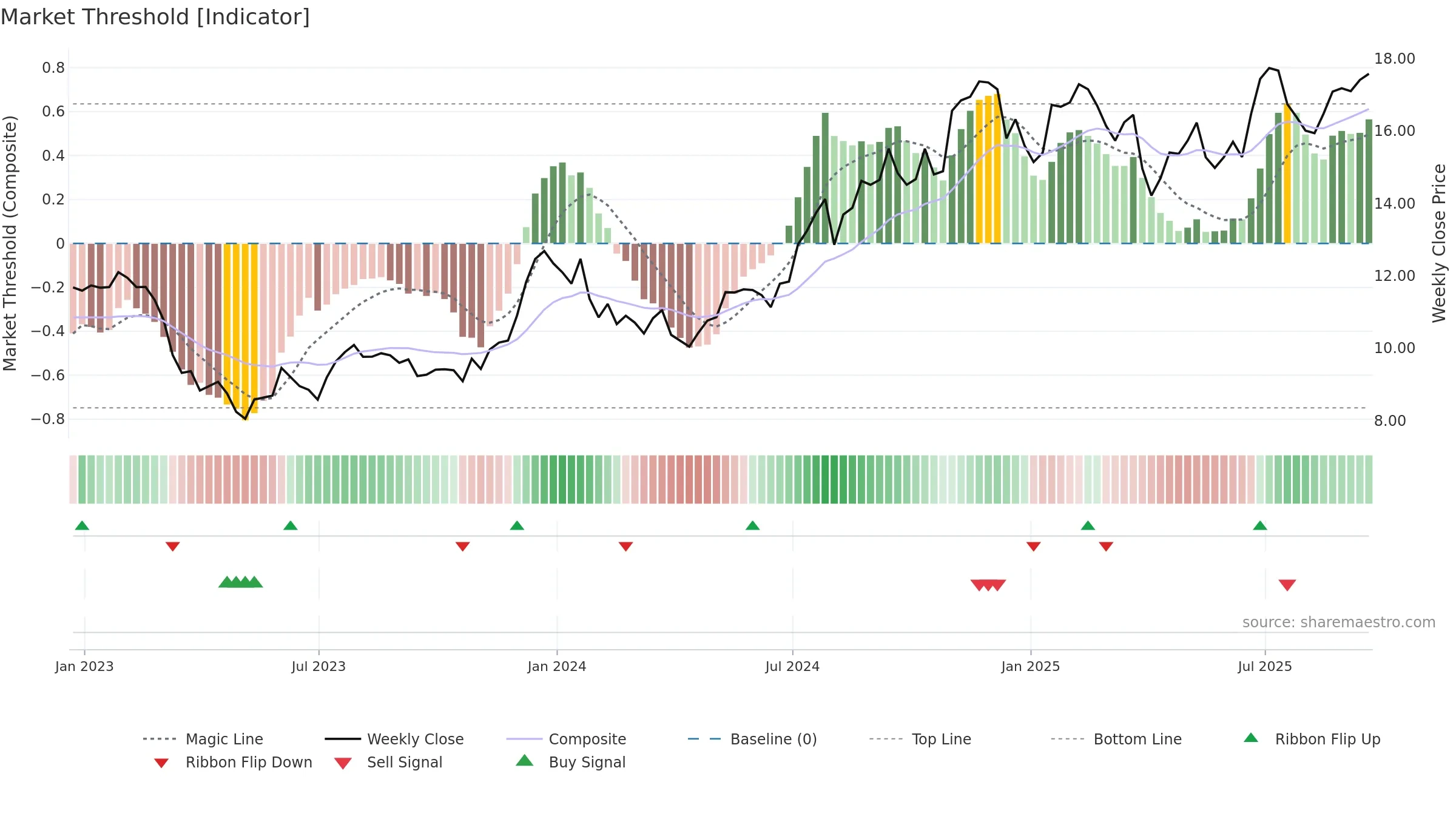Toggle the Ribbon Flip Up legend entry
1456x819 pixels.
click(1312, 739)
